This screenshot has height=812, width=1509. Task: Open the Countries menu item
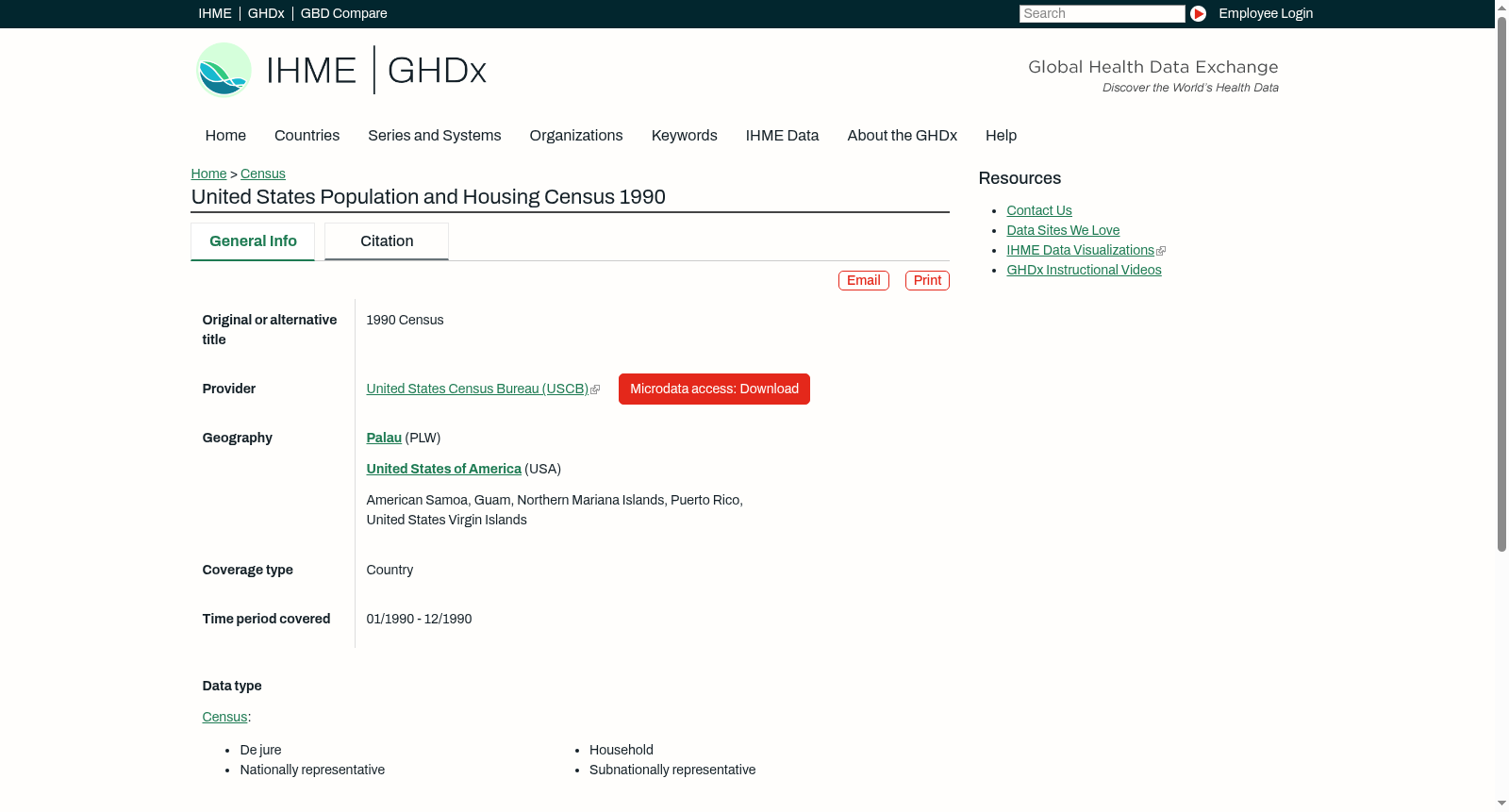tap(307, 136)
